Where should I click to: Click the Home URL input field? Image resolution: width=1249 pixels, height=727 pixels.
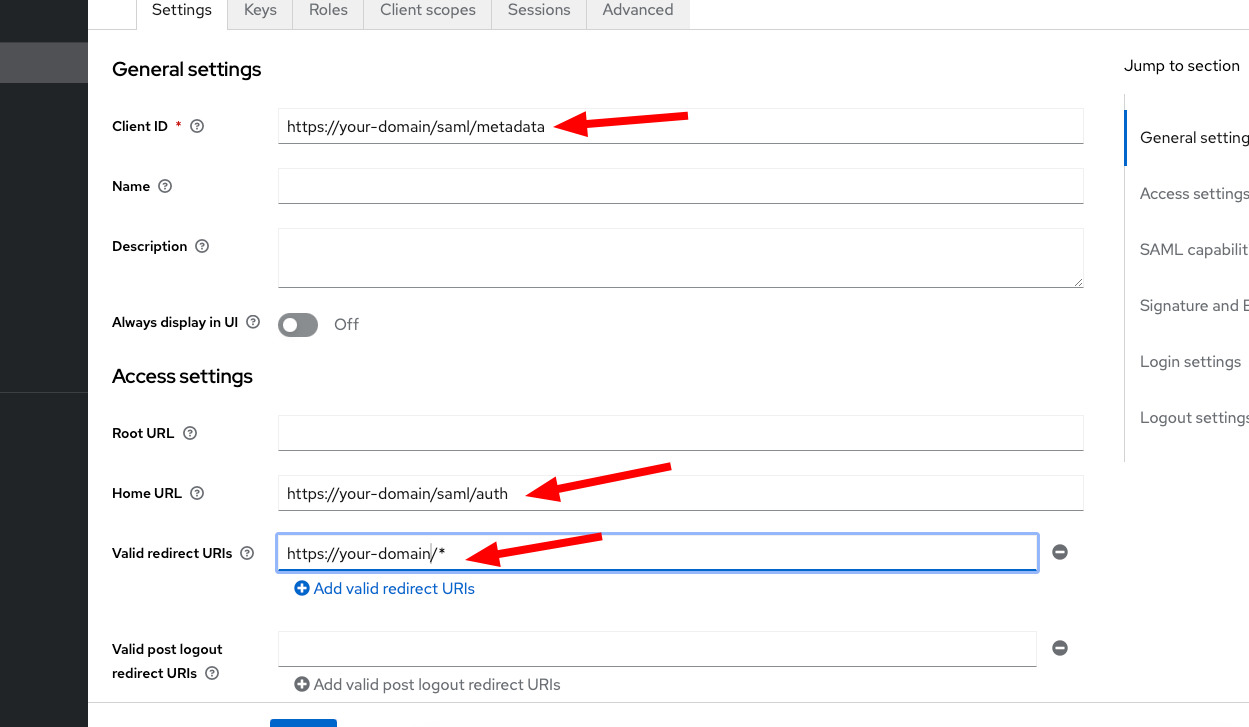(x=681, y=493)
